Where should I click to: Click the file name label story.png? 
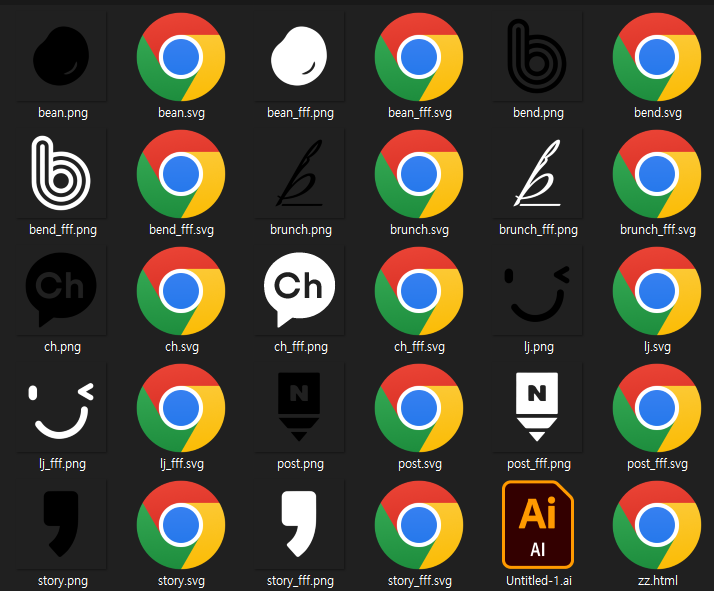click(63, 581)
